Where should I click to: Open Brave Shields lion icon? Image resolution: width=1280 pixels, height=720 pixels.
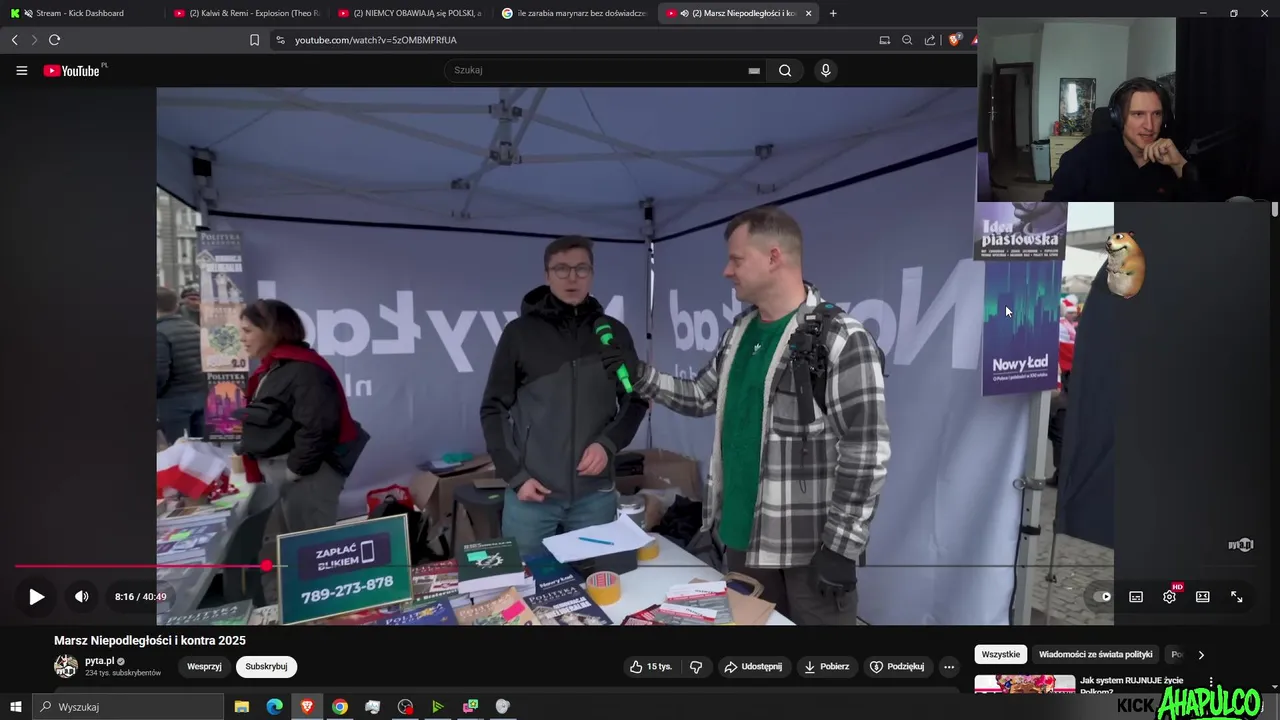coord(954,40)
